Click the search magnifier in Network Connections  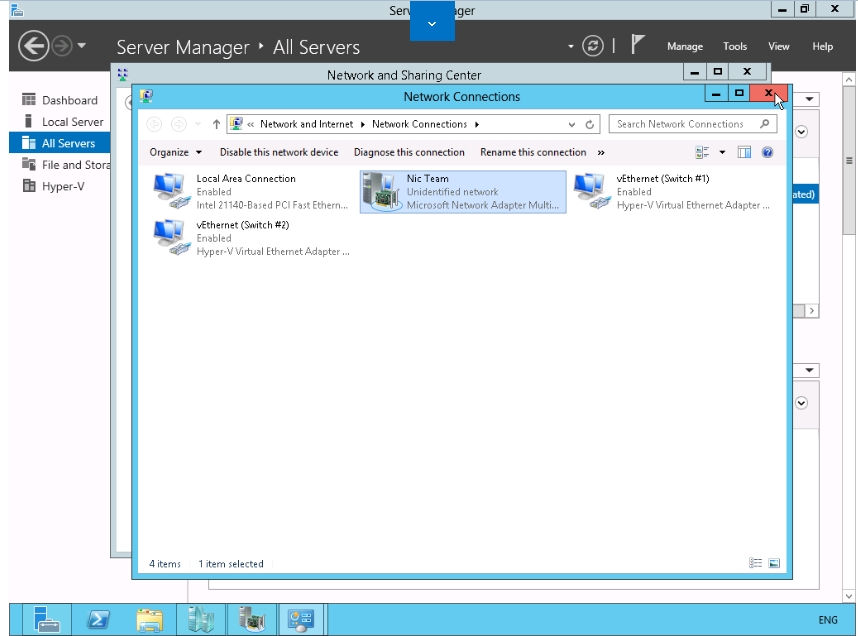(764, 124)
